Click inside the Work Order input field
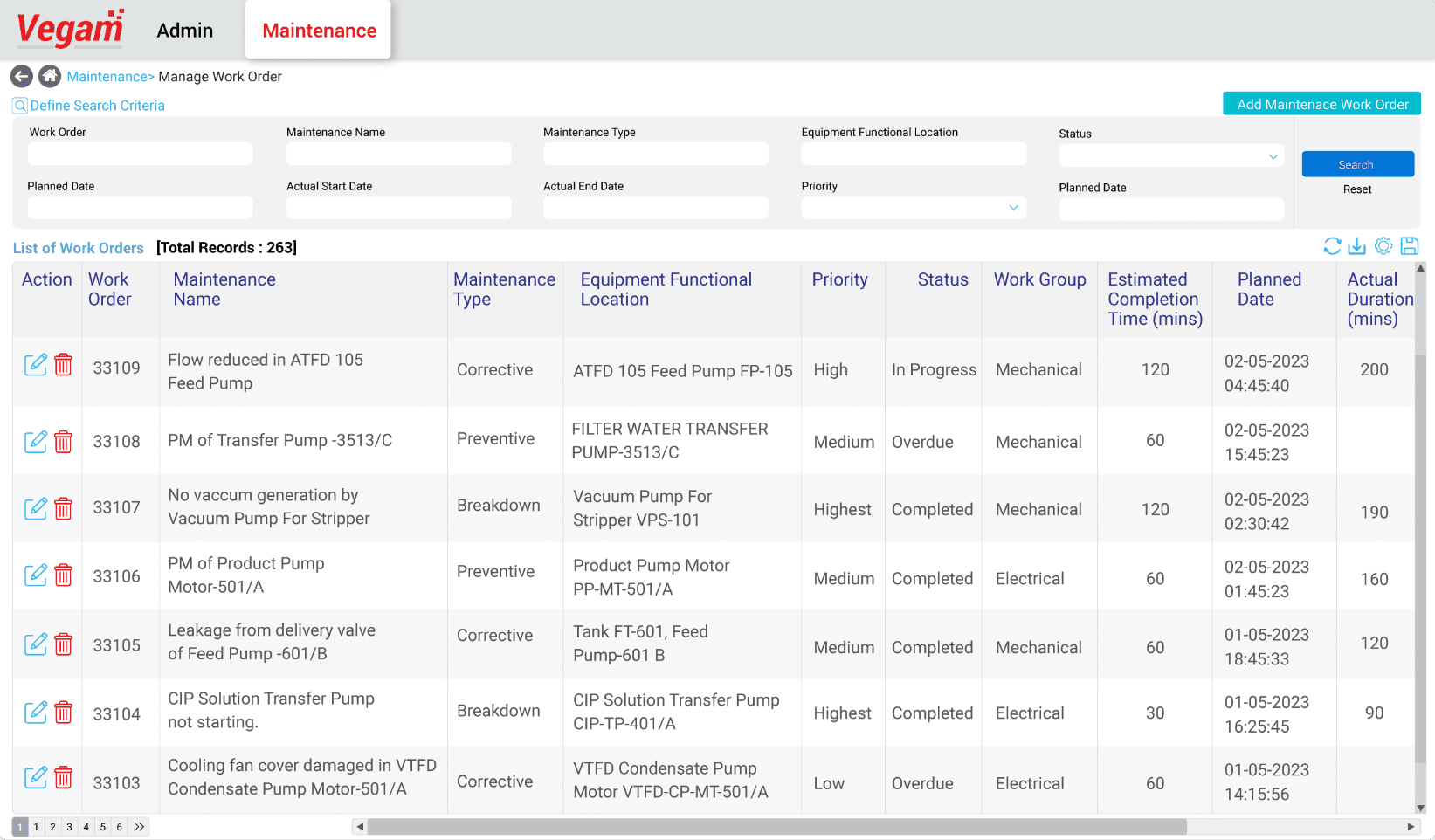The height and width of the screenshot is (840, 1435). pyautogui.click(x=140, y=154)
